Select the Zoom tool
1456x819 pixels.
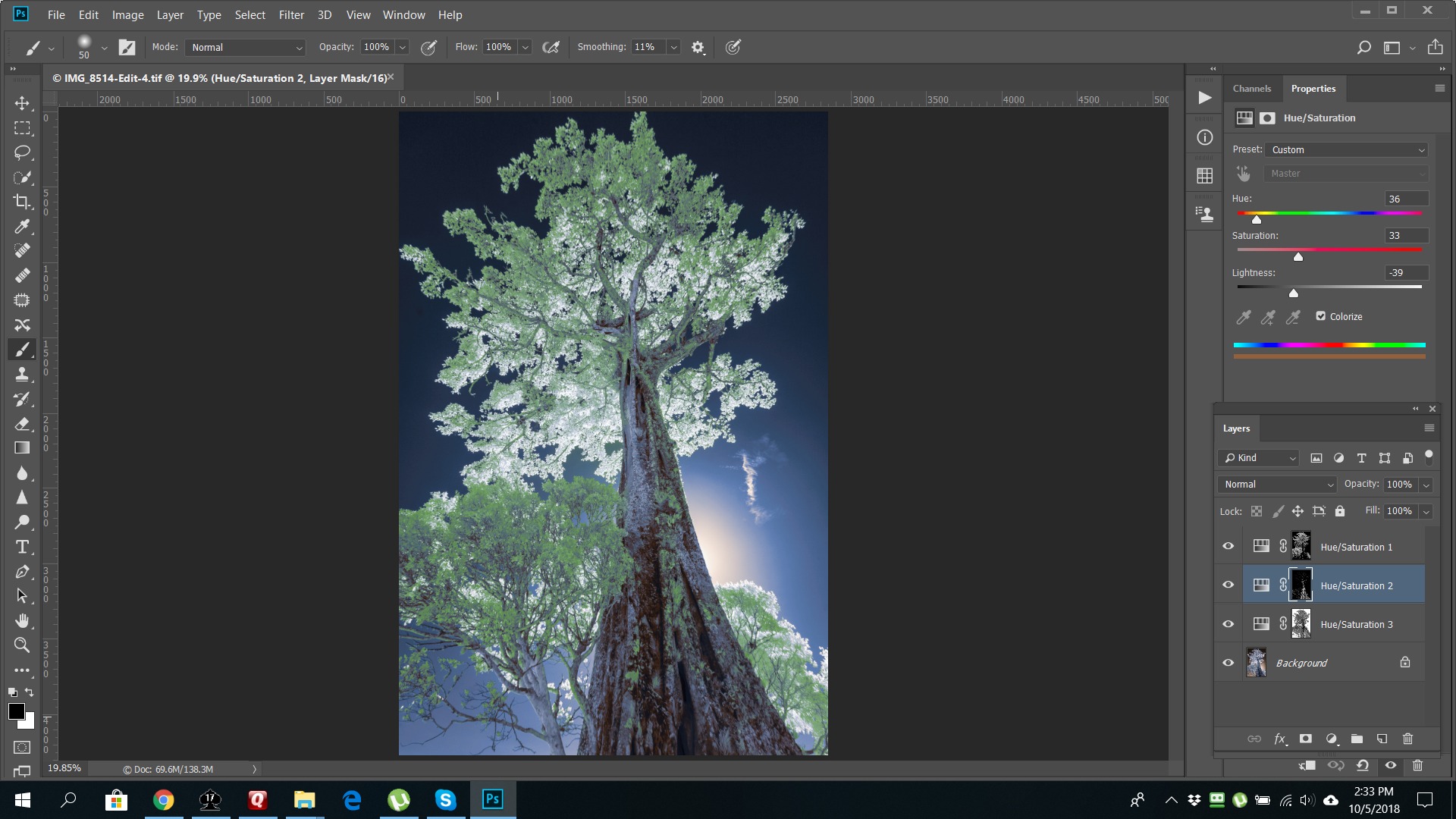pyautogui.click(x=22, y=645)
